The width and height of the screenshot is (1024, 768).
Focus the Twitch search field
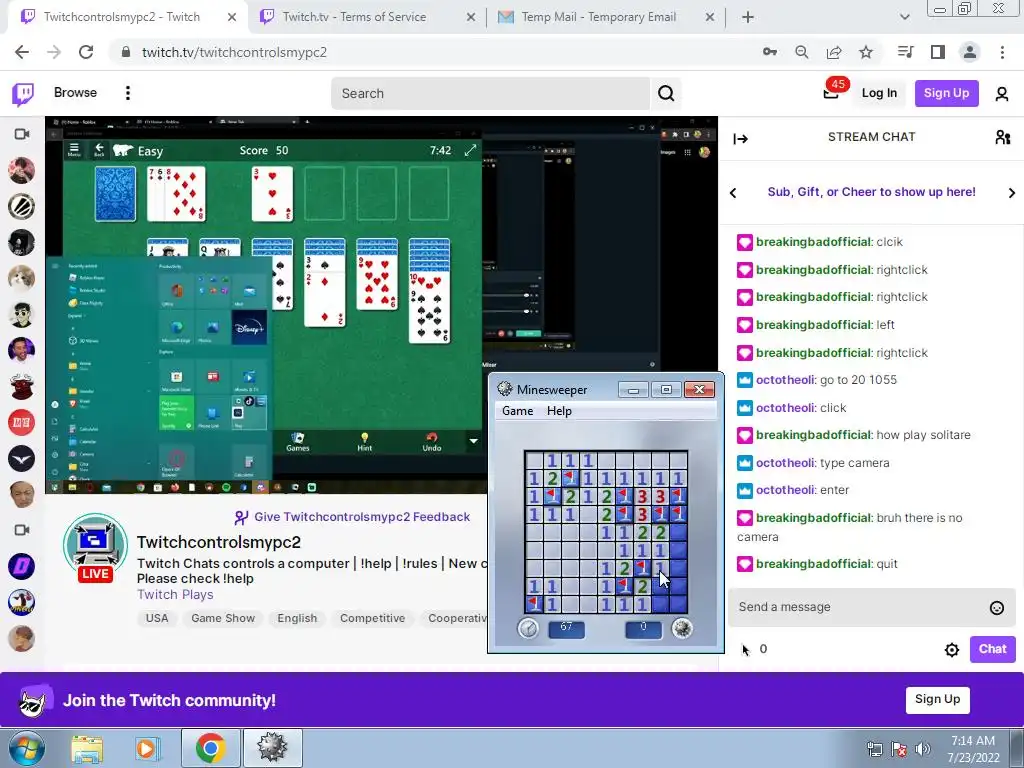point(490,93)
